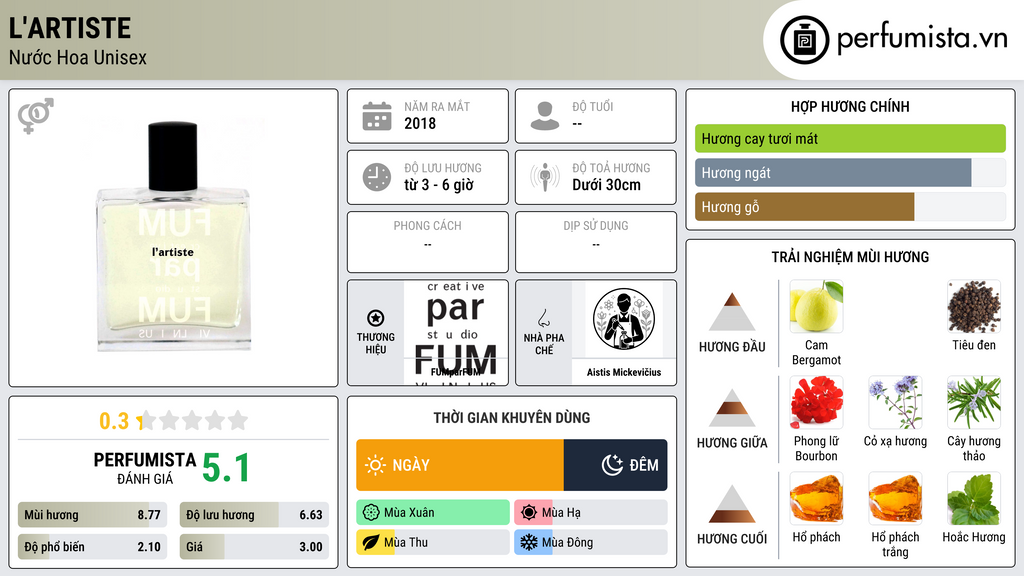The image size is (1024, 576).
Task: Click the unisex gender symbol icon
Action: tap(36, 116)
